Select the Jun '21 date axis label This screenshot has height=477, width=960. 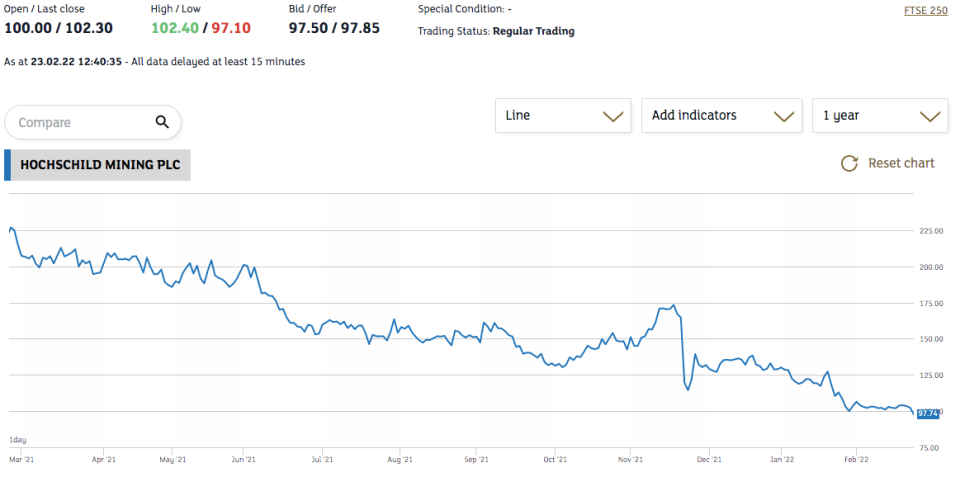(x=243, y=460)
